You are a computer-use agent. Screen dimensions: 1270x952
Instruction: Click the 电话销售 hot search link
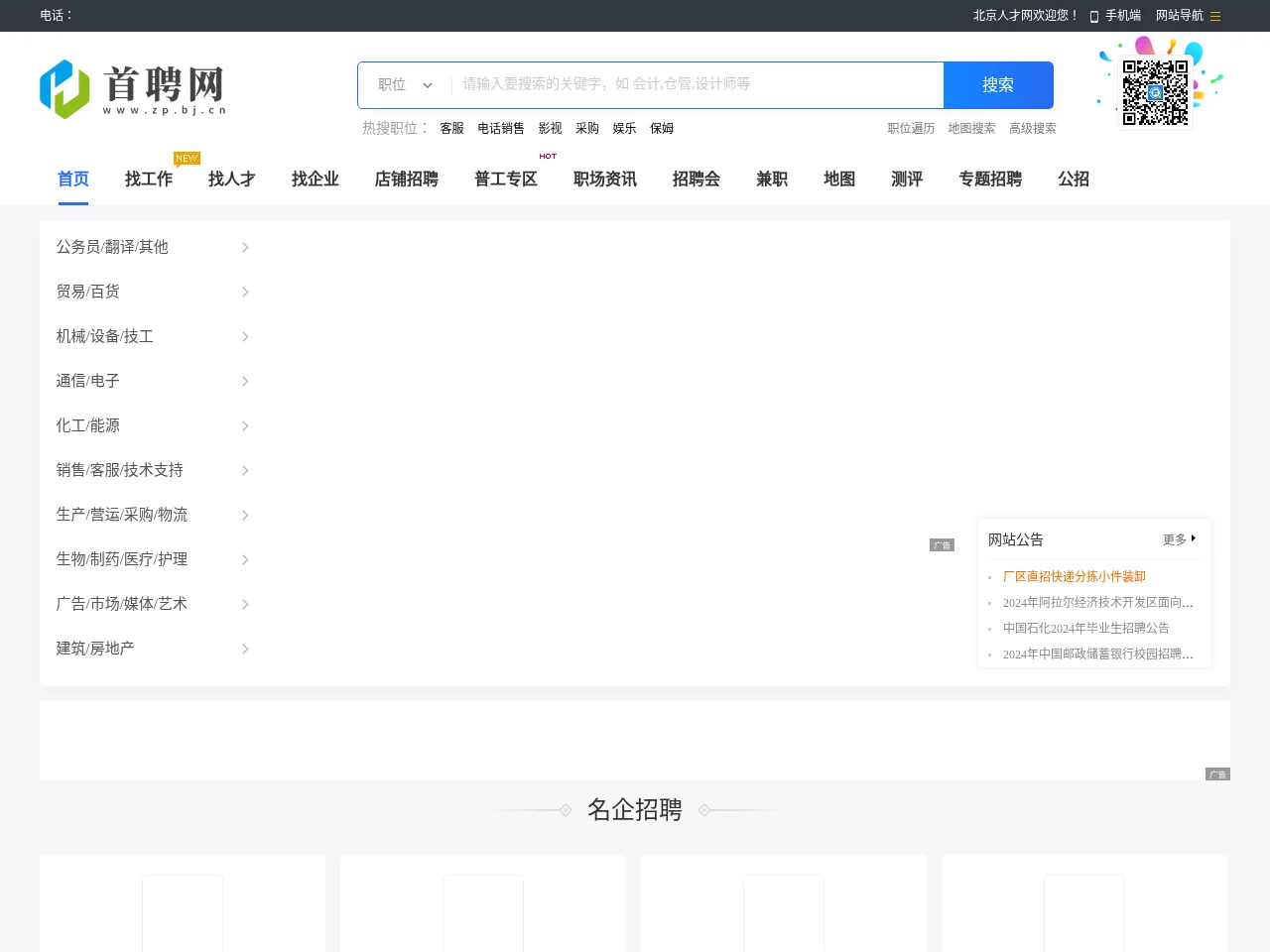501,129
